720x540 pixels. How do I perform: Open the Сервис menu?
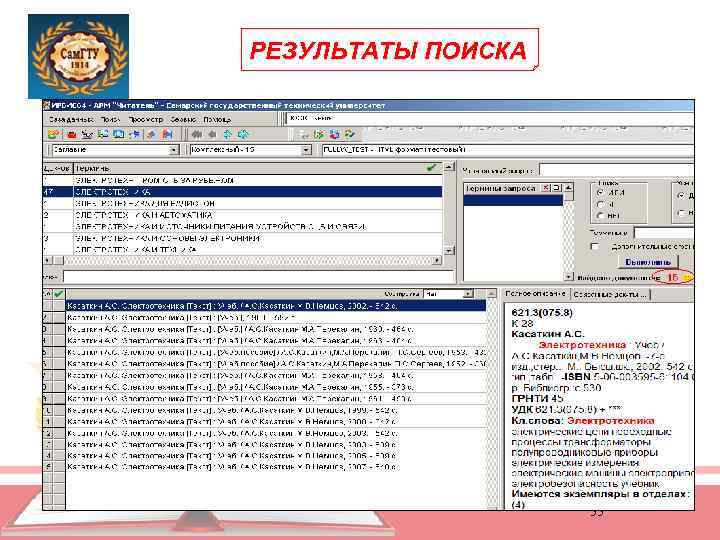click(x=183, y=119)
